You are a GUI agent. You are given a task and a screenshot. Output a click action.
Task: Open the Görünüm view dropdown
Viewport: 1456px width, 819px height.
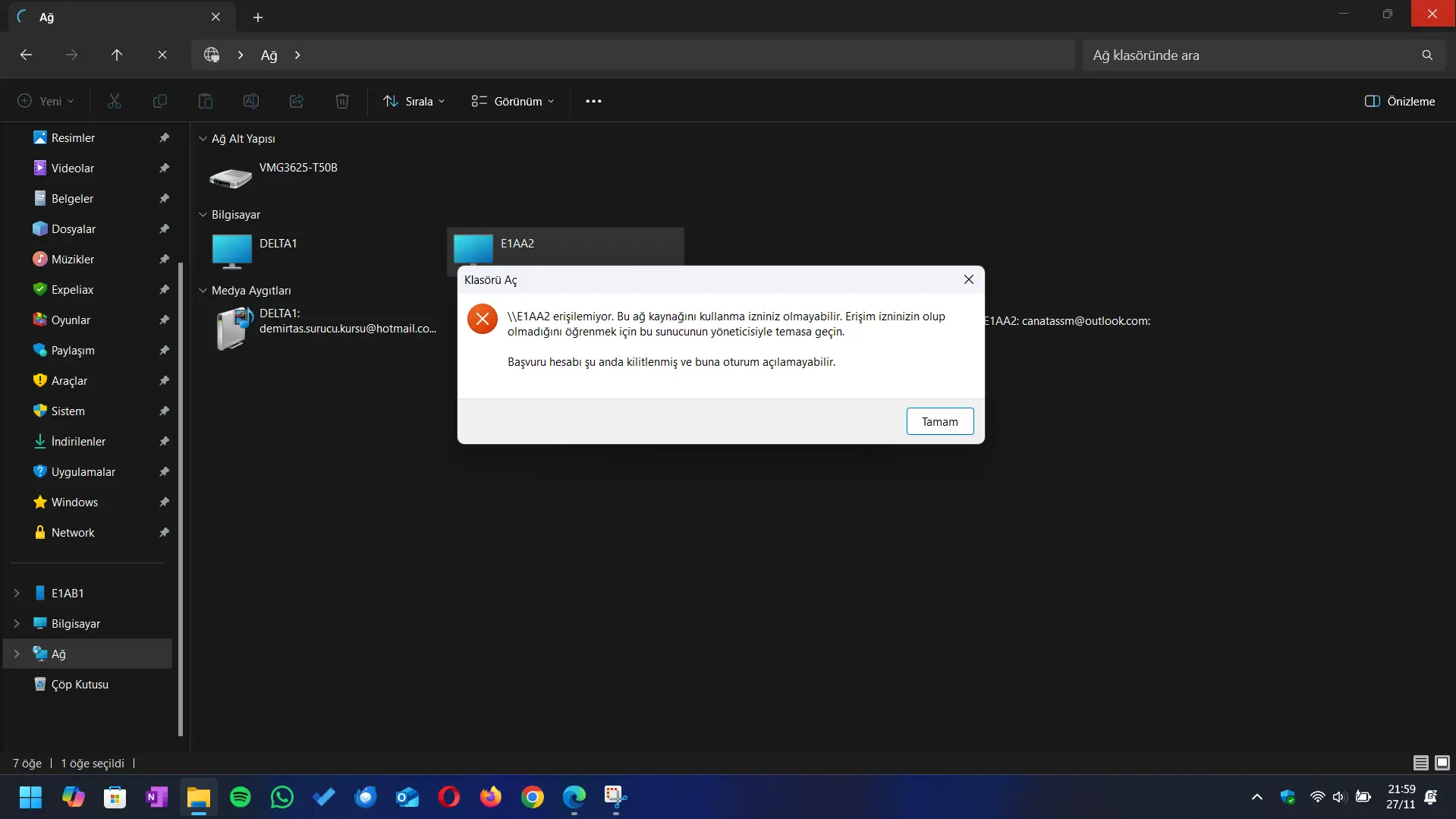(x=513, y=101)
